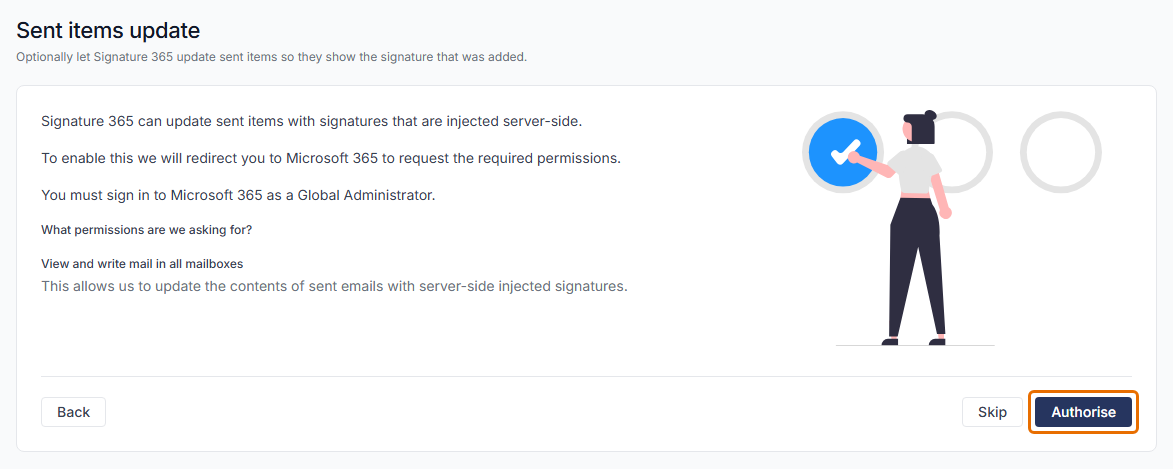Screen dimensions: 1173x469
Task: Click the Authorise button
Action: click(x=1083, y=412)
